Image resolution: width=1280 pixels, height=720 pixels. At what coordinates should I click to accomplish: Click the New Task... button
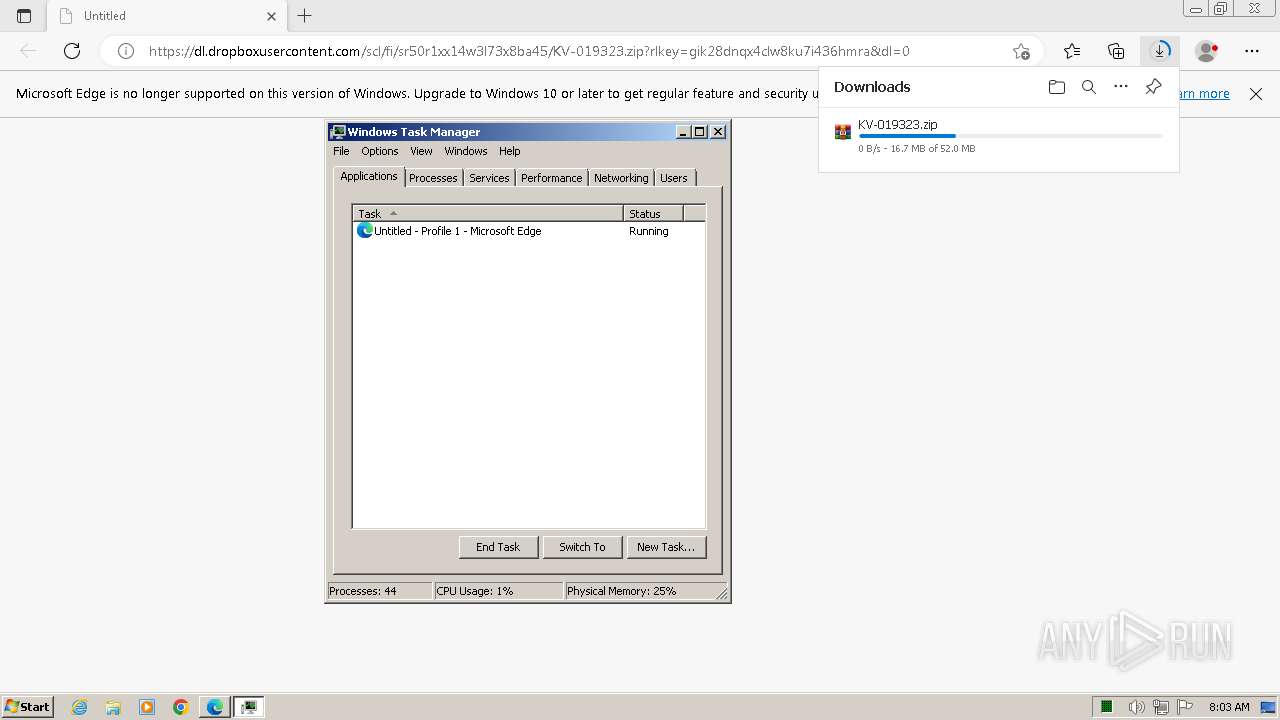click(666, 547)
